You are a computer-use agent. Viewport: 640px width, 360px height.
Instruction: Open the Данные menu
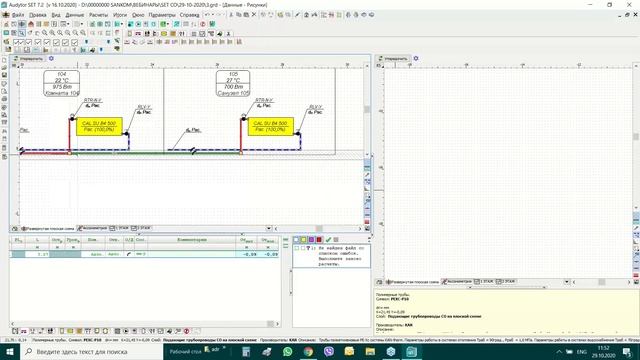point(75,15)
